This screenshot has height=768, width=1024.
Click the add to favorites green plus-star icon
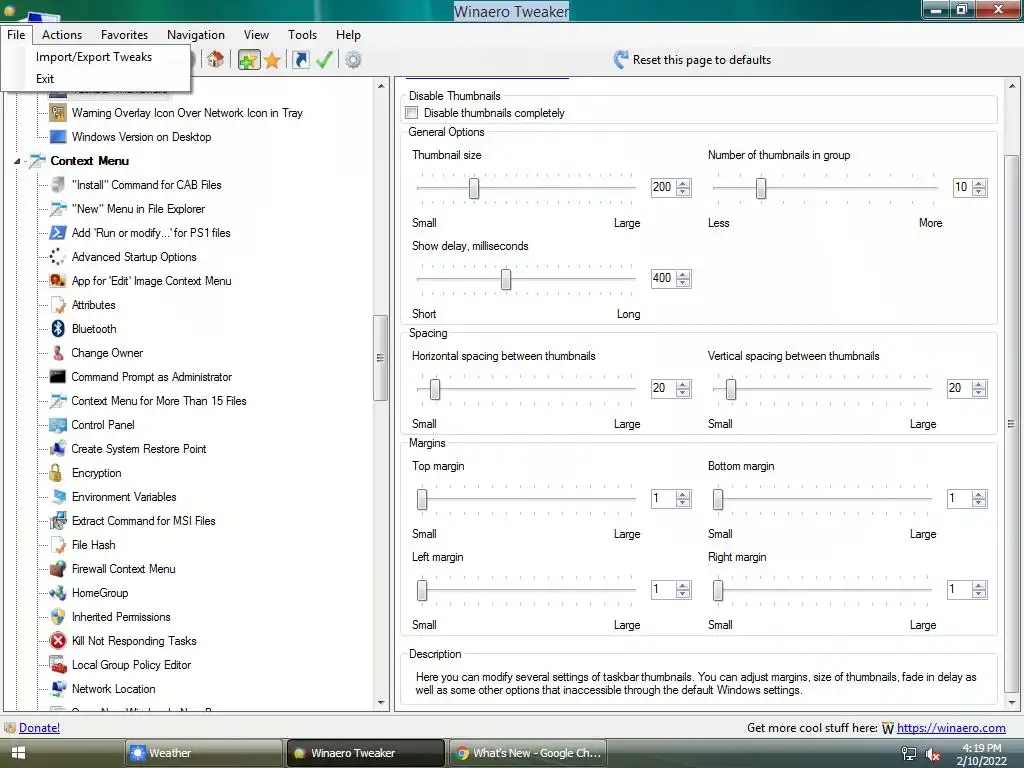click(x=249, y=60)
